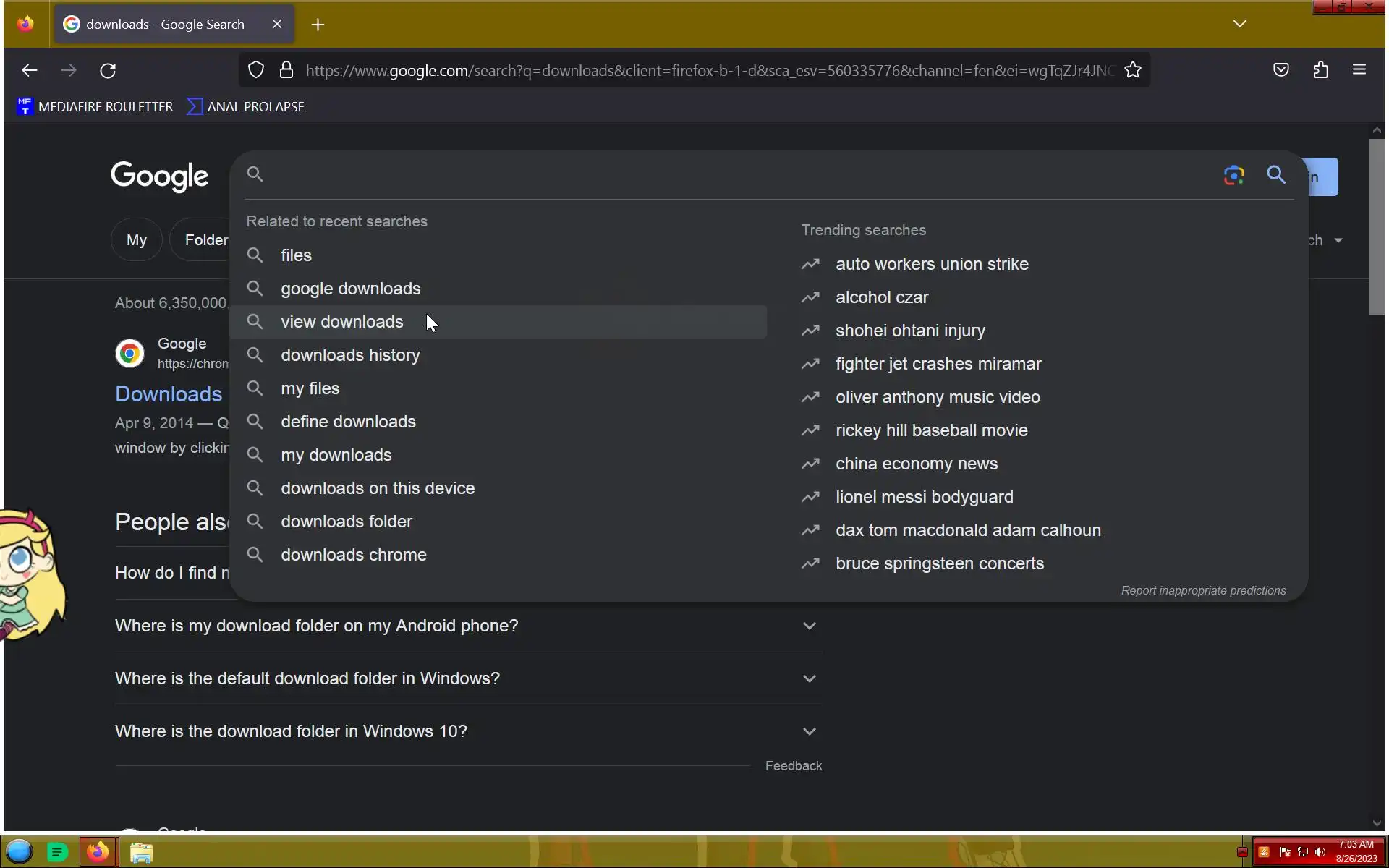The width and height of the screenshot is (1389, 868).
Task: Open a new browser tab
Action: click(318, 25)
